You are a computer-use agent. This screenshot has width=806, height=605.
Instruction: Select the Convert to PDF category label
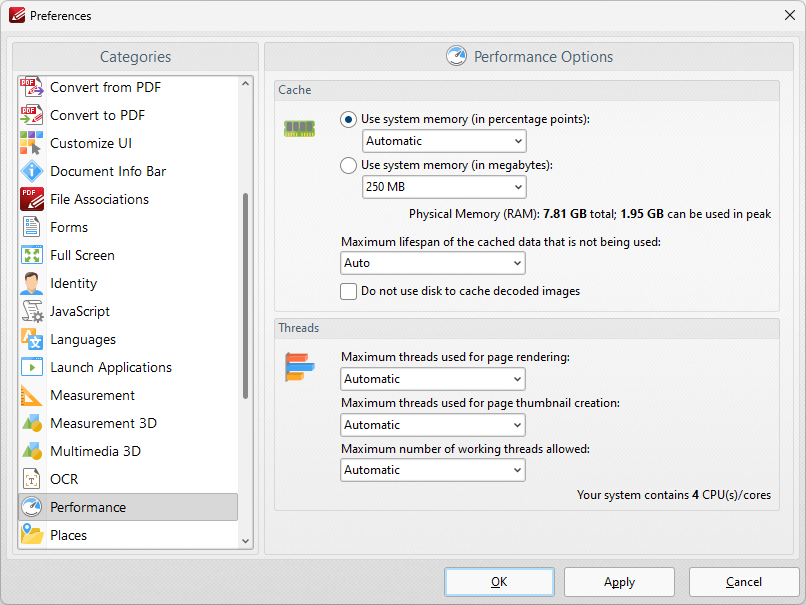click(98, 115)
